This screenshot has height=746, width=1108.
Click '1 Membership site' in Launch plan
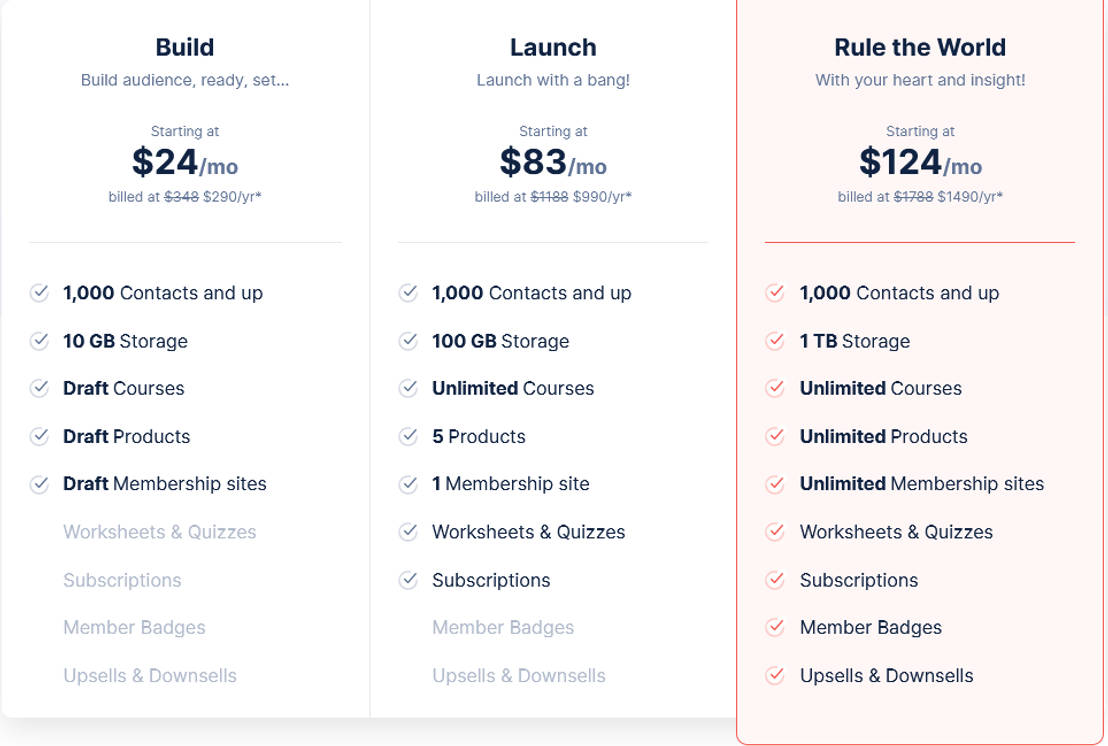(511, 484)
